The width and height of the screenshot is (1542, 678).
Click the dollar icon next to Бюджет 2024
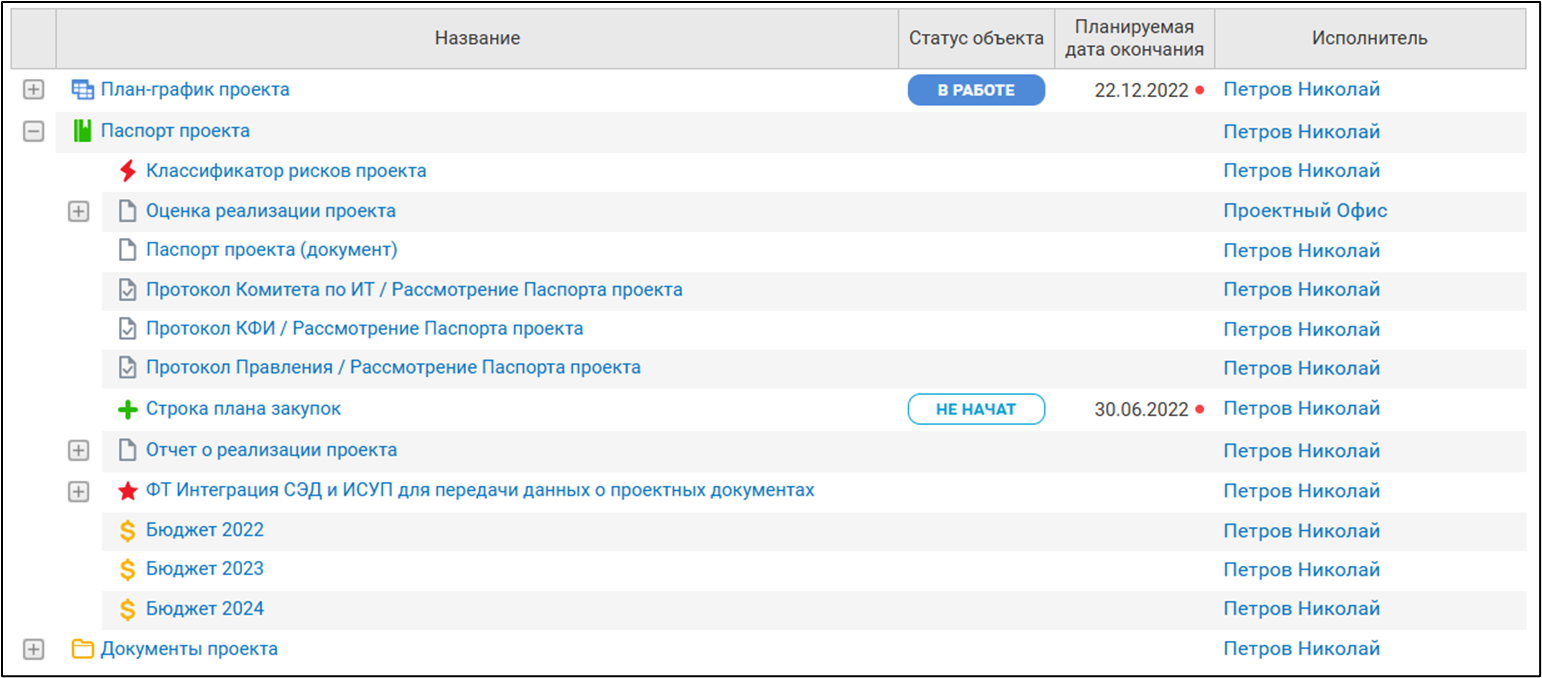click(x=127, y=609)
